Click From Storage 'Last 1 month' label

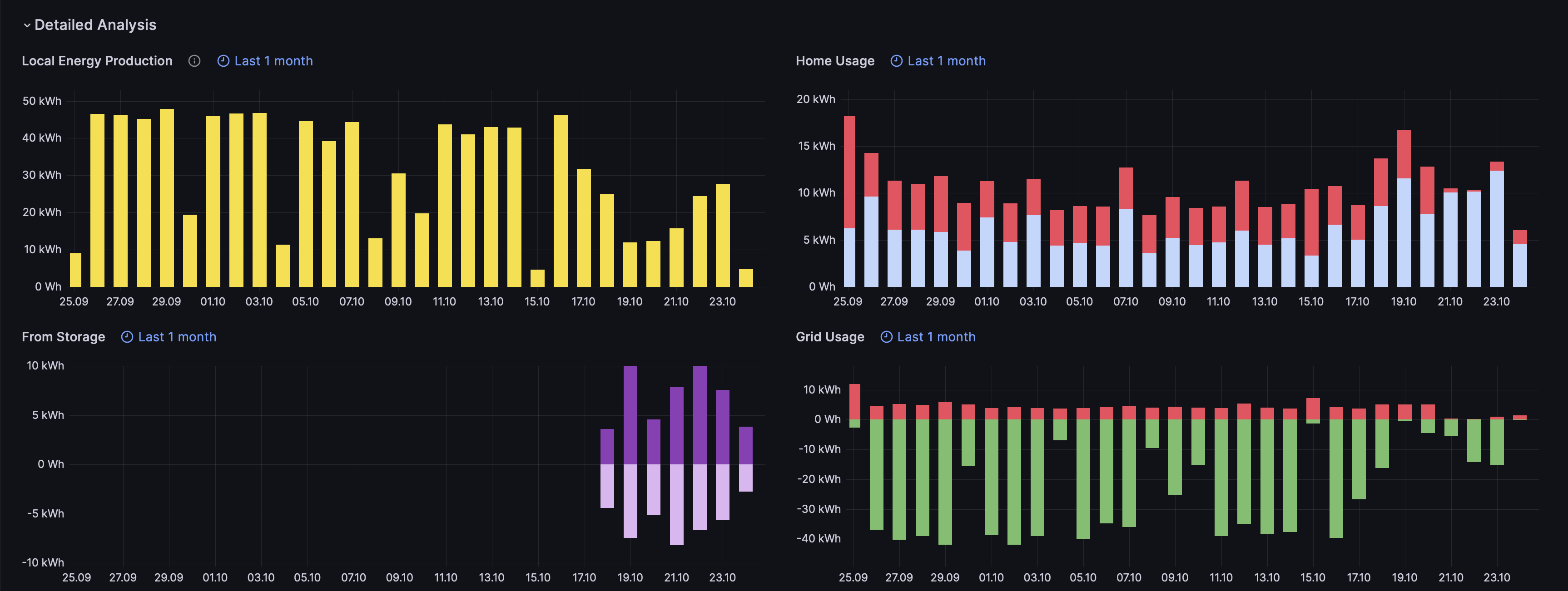click(x=177, y=337)
